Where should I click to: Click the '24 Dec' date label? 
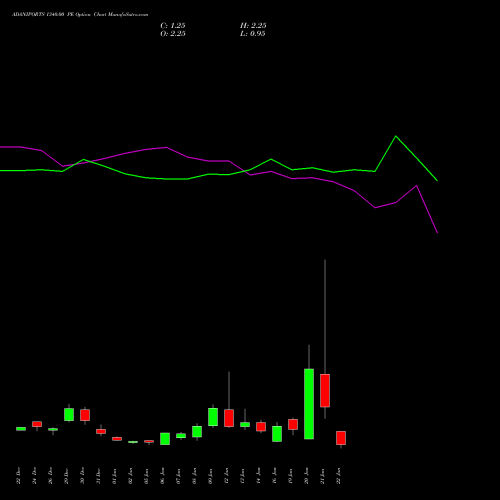pyautogui.click(x=35, y=476)
